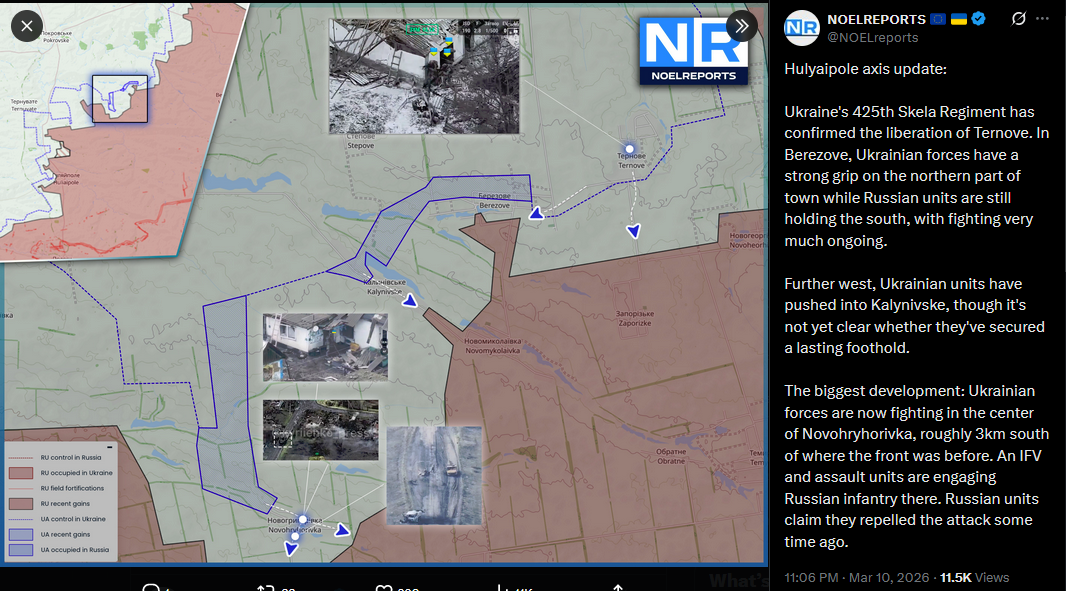Image resolution: width=1066 pixels, height=591 pixels.
Task: Open the @NOELreports handle link
Action: [872, 38]
